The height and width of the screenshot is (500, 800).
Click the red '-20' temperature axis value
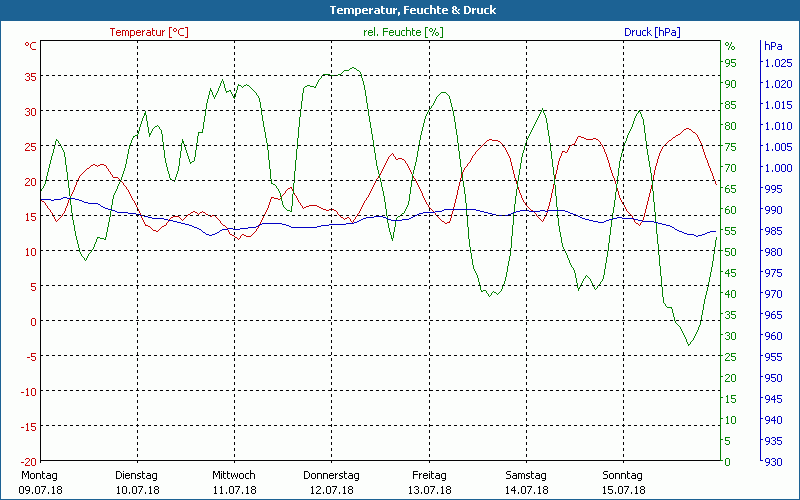click(x=28, y=461)
